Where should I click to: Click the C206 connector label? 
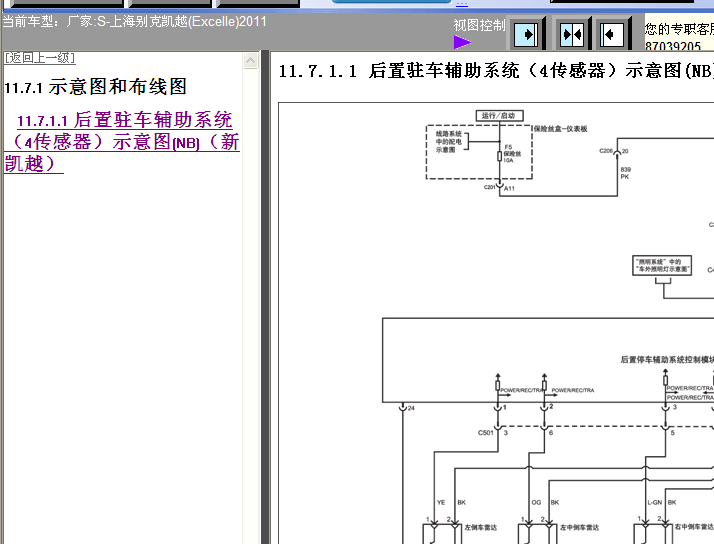tap(606, 151)
